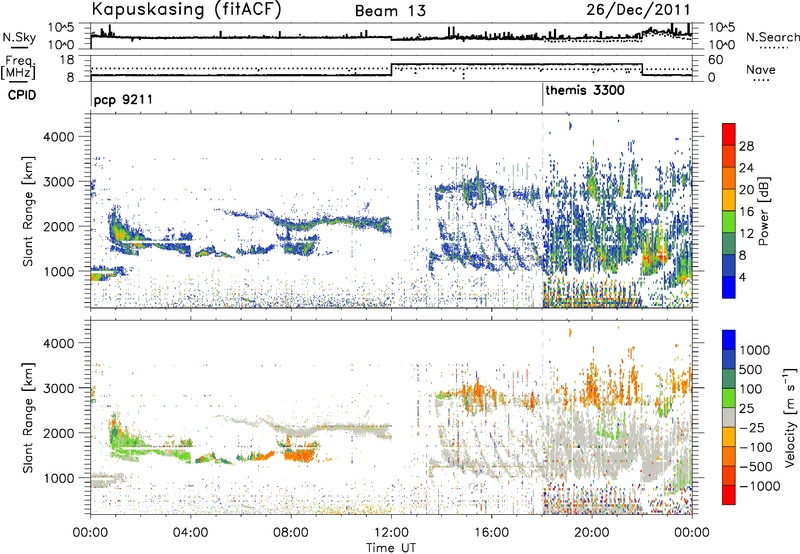Image resolution: width=800 pixels, height=554 pixels.
Task: Click the "4000" tick of the power panel
Action: [57, 137]
